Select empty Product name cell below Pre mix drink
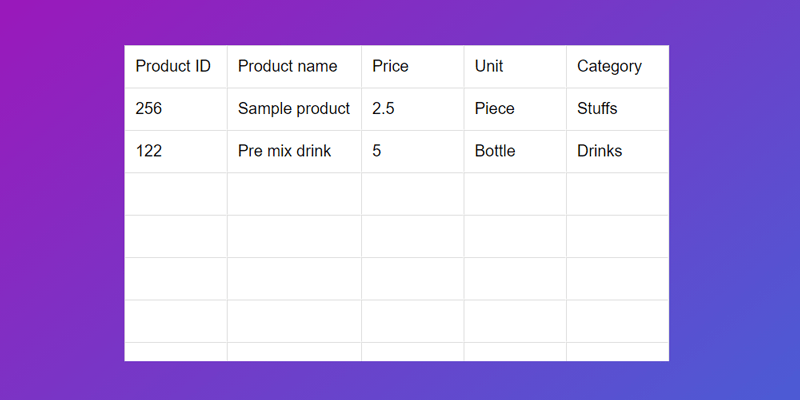The width and height of the screenshot is (800, 400). (294, 194)
